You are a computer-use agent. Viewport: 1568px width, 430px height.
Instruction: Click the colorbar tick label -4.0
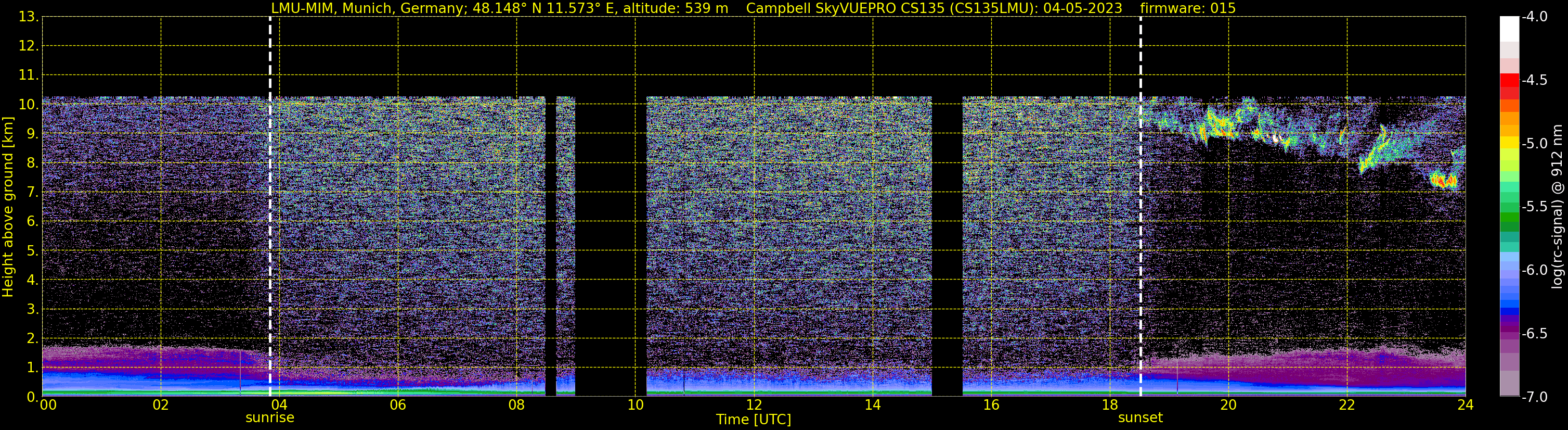point(1535,17)
